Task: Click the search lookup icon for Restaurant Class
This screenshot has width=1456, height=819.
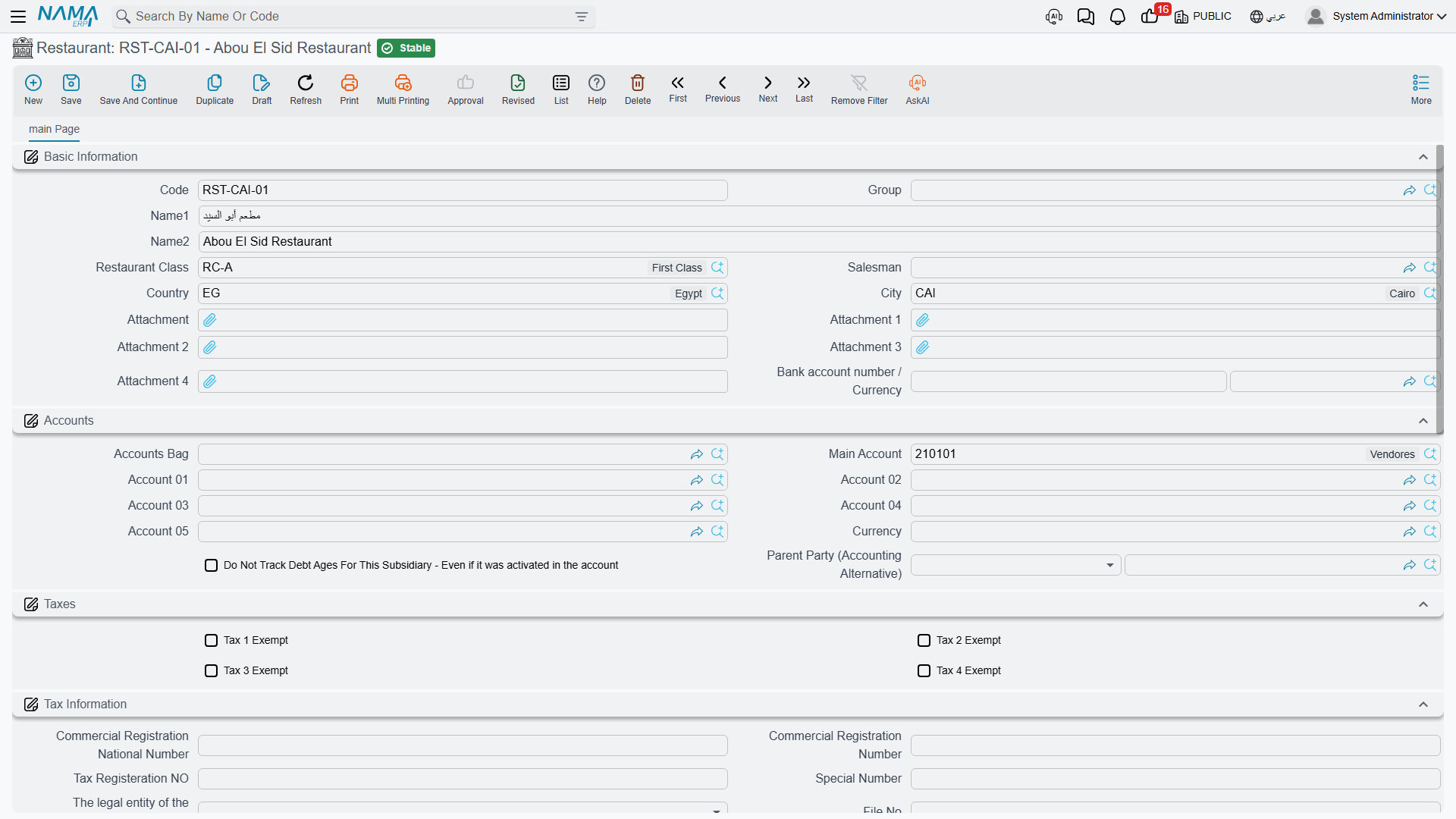Action: 717,268
